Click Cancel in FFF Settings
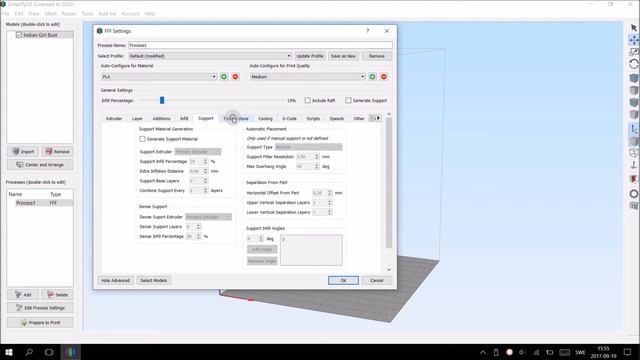 click(x=377, y=281)
